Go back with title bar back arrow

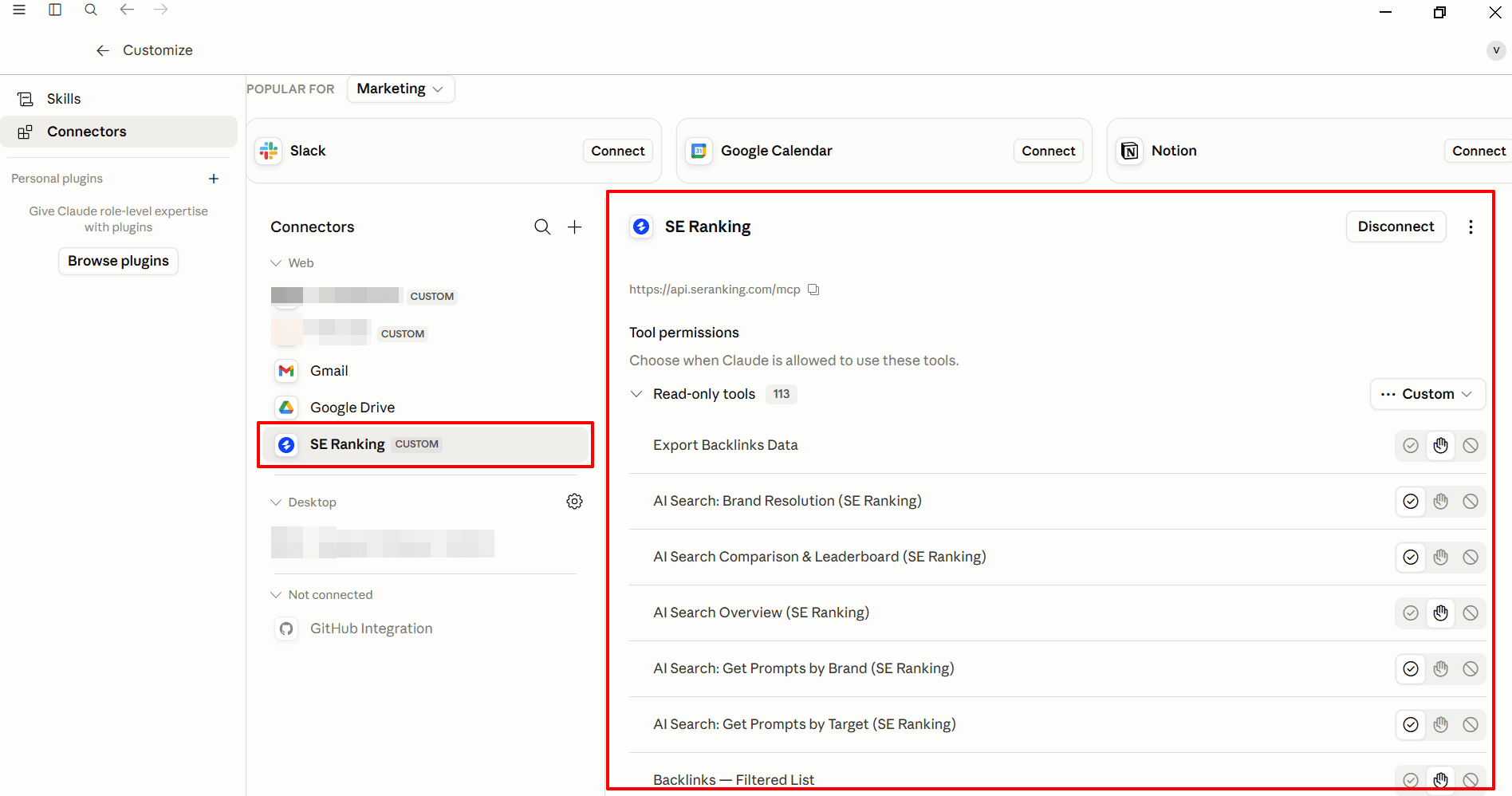coord(126,10)
